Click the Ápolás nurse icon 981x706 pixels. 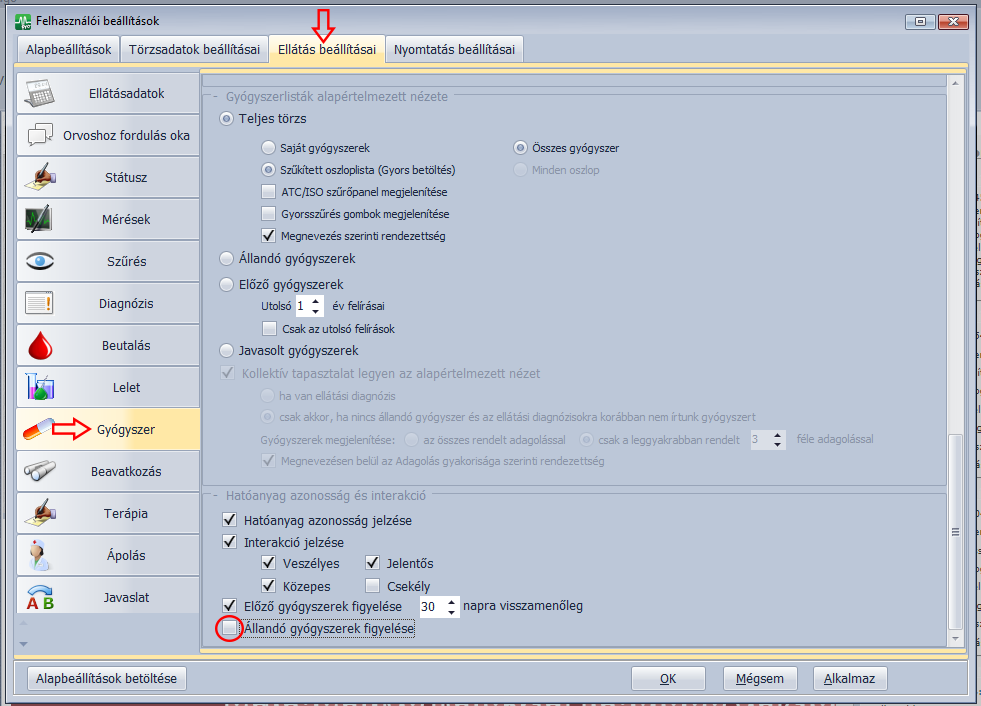click(40, 555)
